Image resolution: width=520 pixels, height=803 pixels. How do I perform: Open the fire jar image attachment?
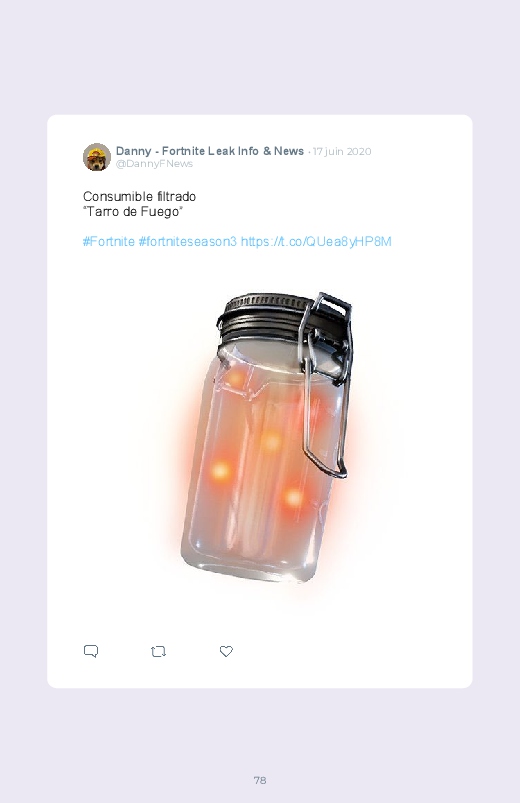(266, 438)
